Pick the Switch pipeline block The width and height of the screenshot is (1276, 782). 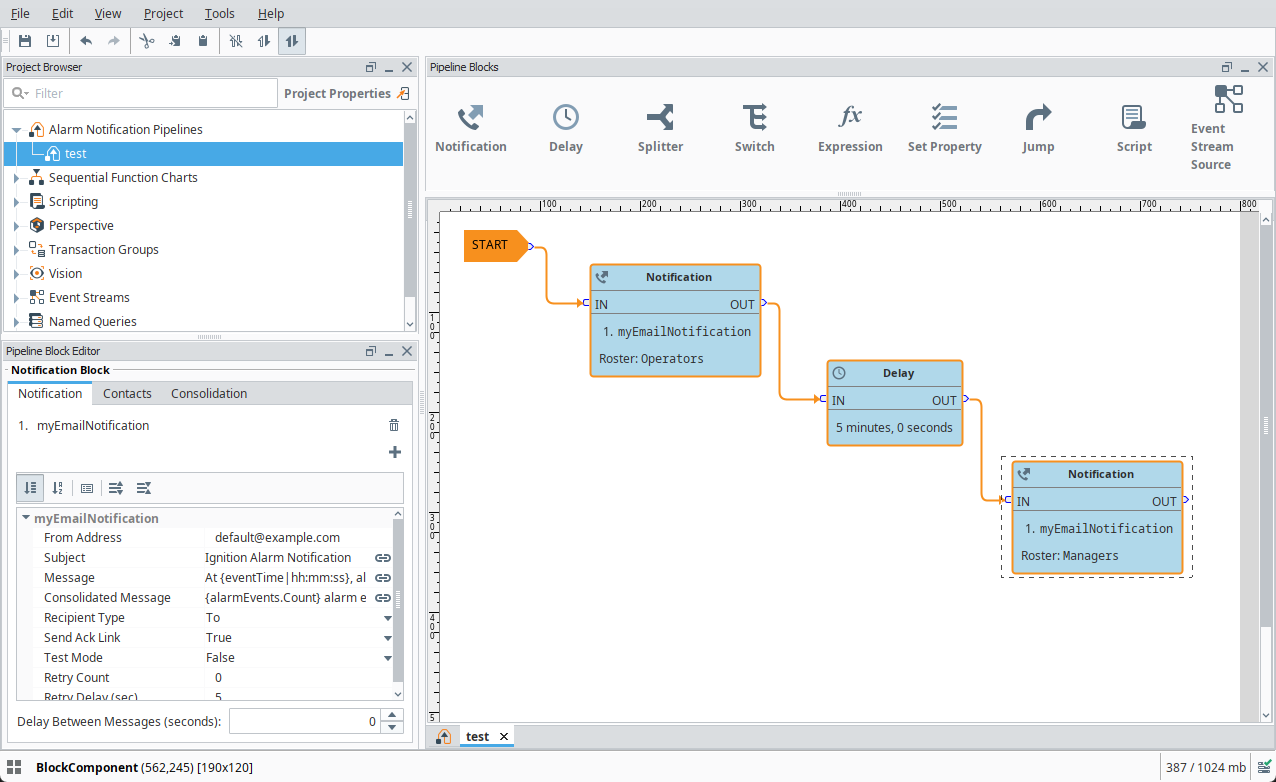click(x=754, y=129)
